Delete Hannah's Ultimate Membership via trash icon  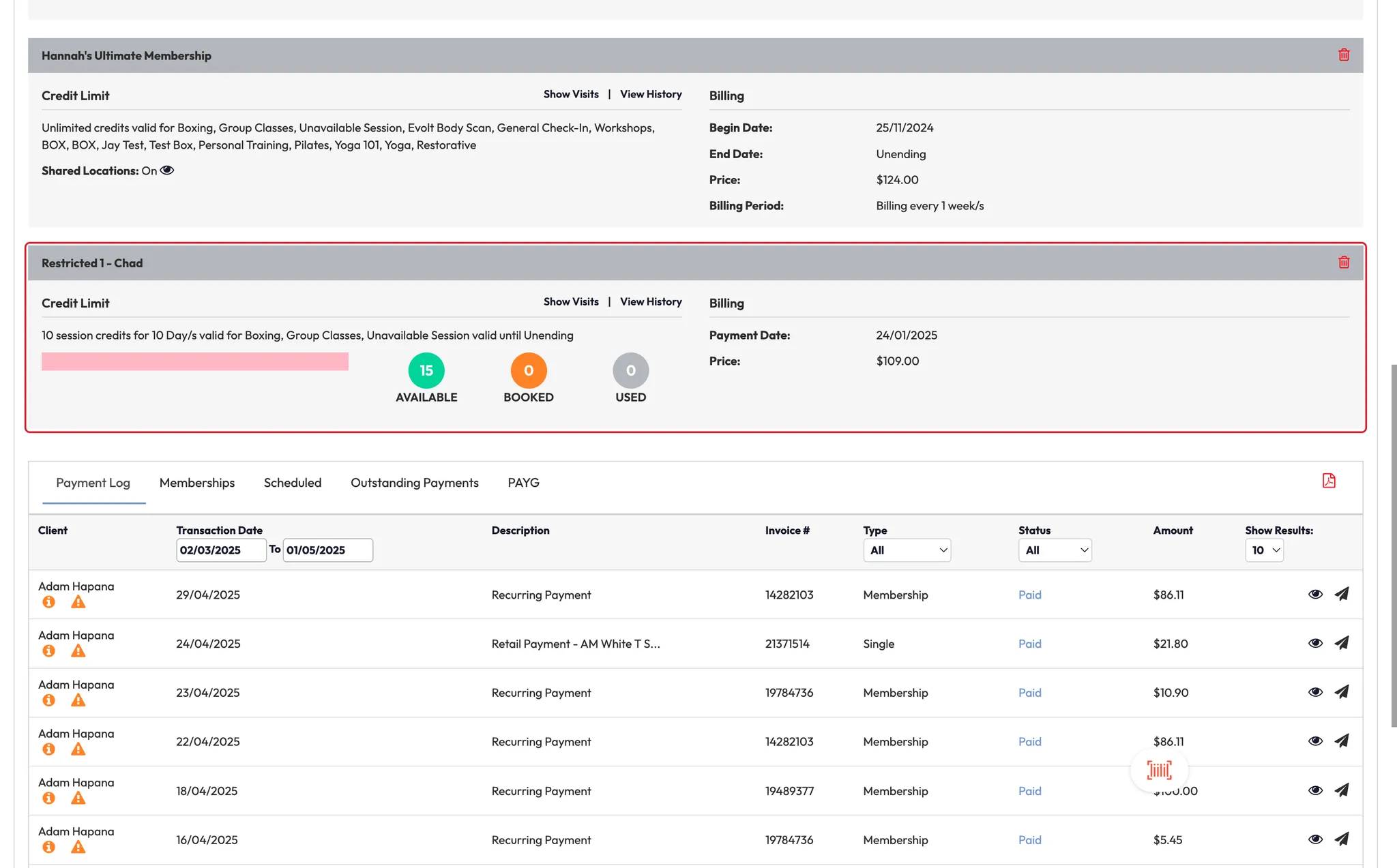point(1343,55)
